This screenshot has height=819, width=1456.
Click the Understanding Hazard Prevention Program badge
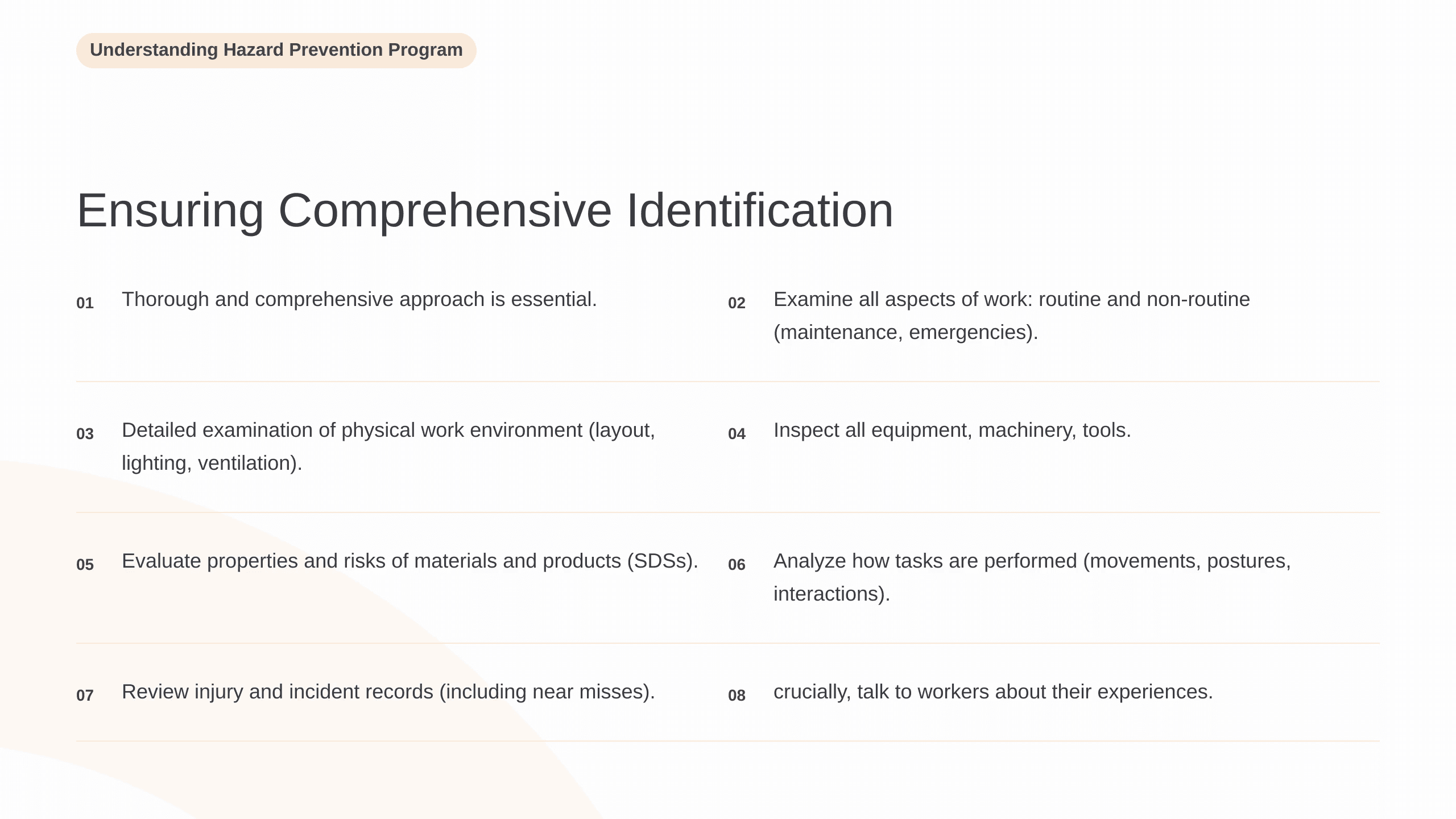tap(276, 51)
